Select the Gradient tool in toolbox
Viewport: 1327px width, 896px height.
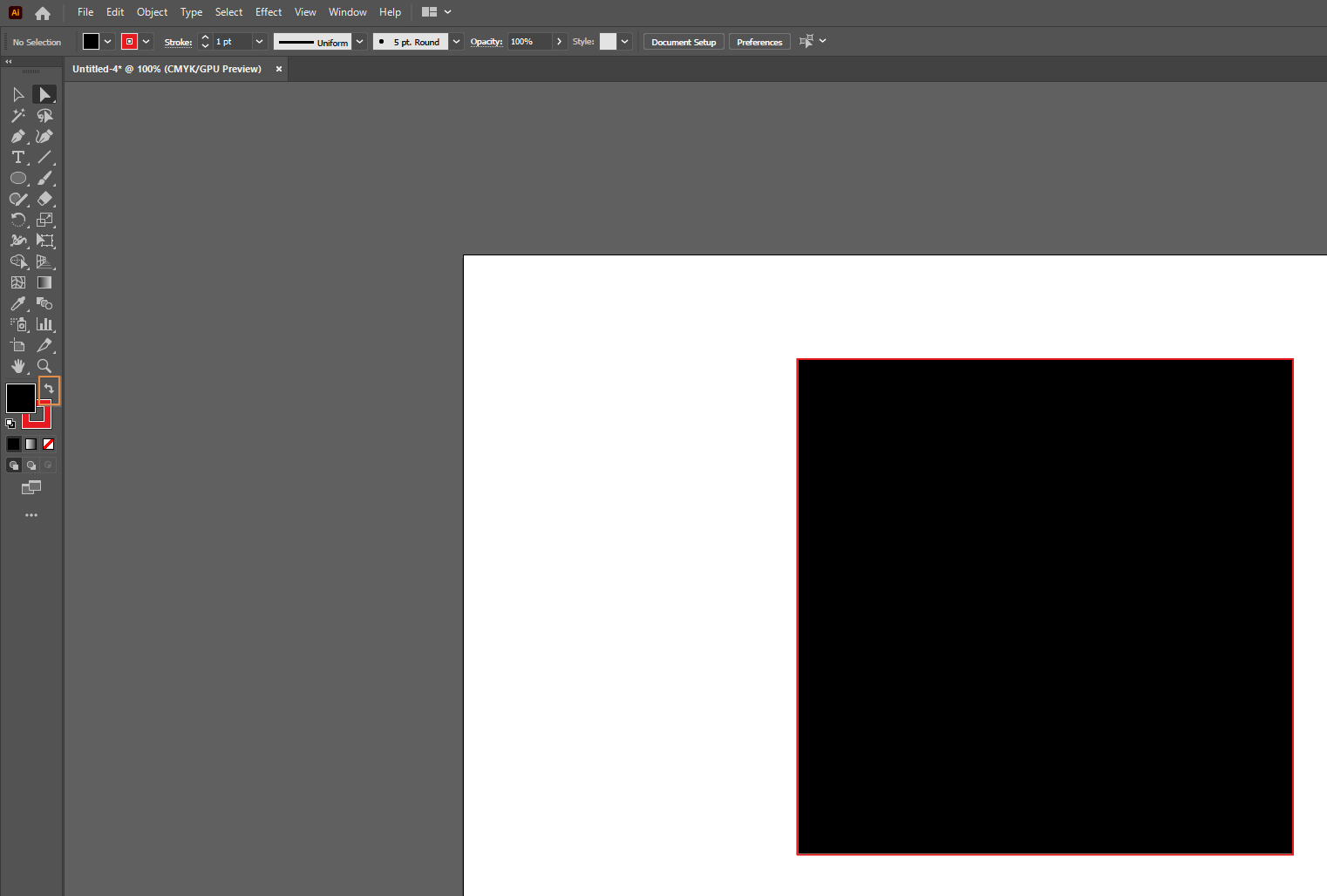[x=44, y=282]
